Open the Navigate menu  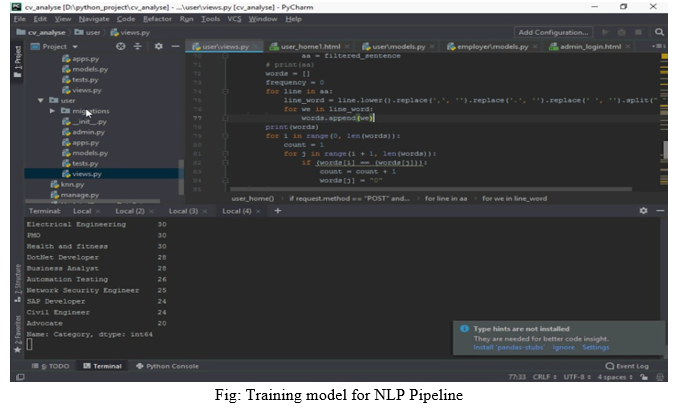click(94, 19)
